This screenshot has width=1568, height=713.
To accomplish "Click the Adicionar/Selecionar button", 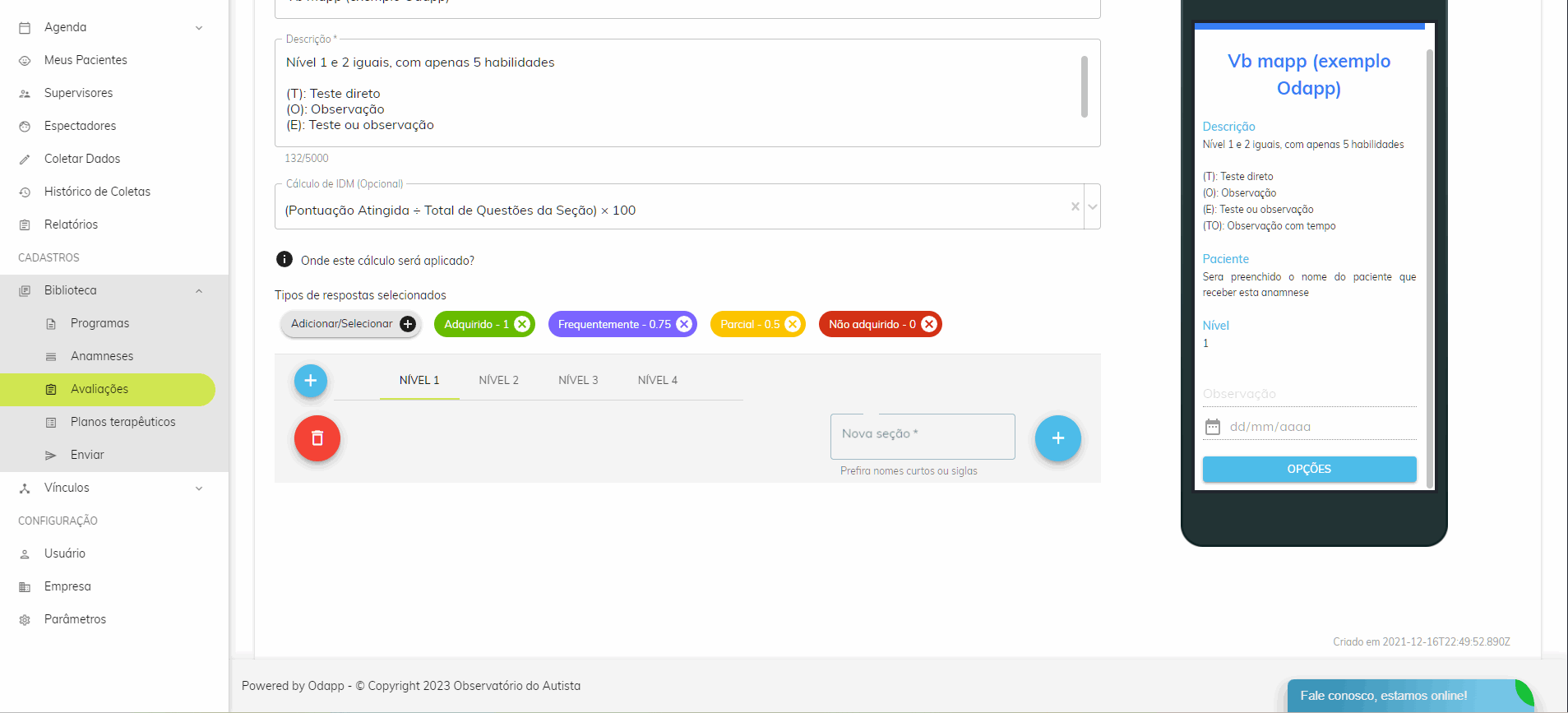I will [x=351, y=324].
